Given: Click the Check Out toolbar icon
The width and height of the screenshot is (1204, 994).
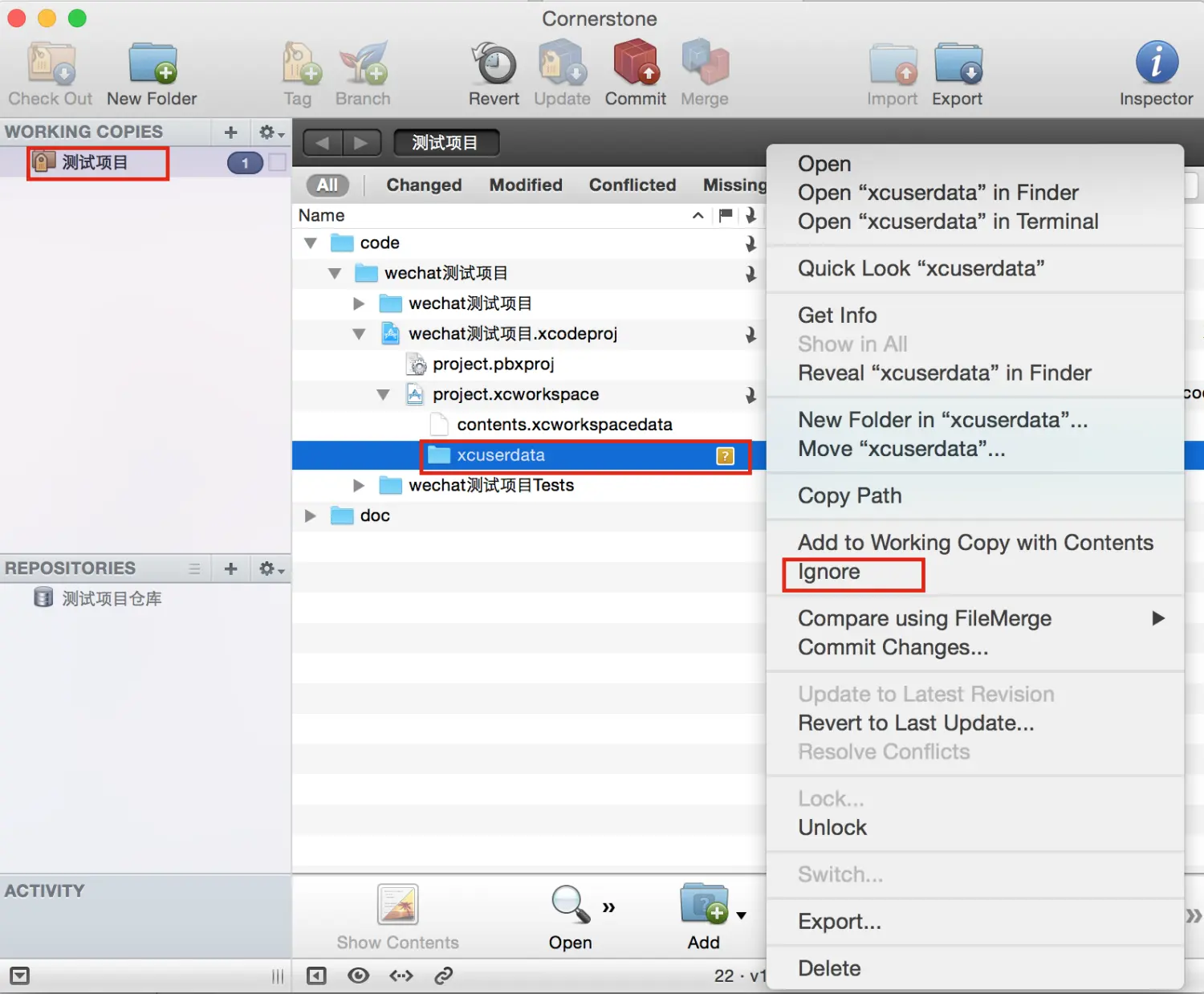Looking at the screenshot, I should pos(51,63).
